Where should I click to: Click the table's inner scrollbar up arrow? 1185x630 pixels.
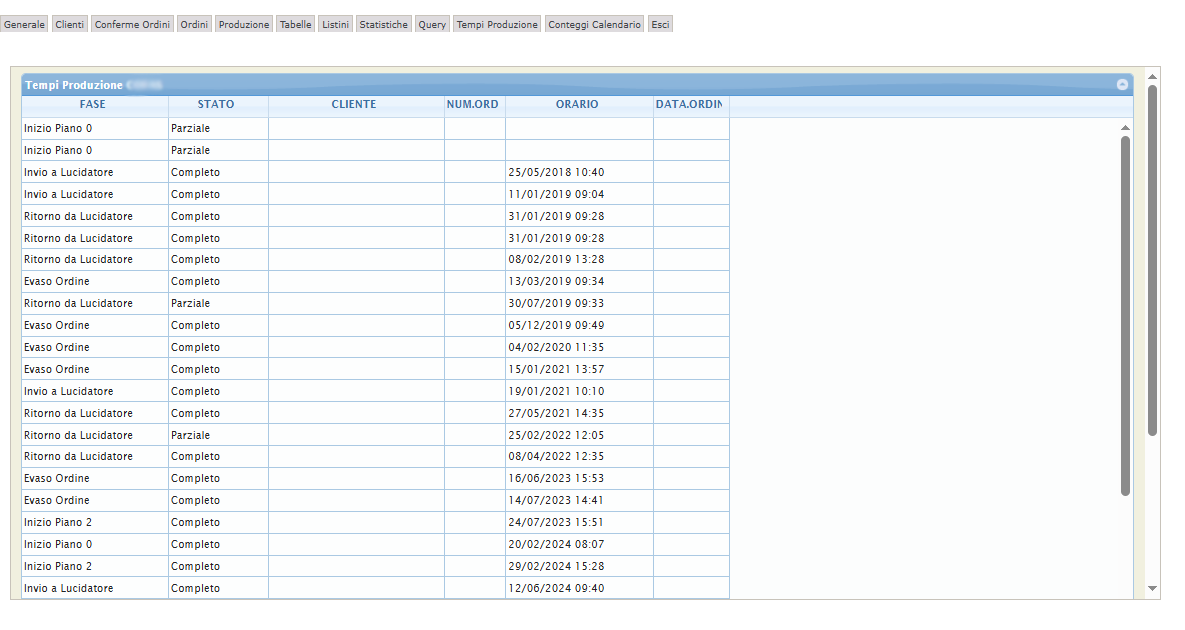(x=1125, y=128)
